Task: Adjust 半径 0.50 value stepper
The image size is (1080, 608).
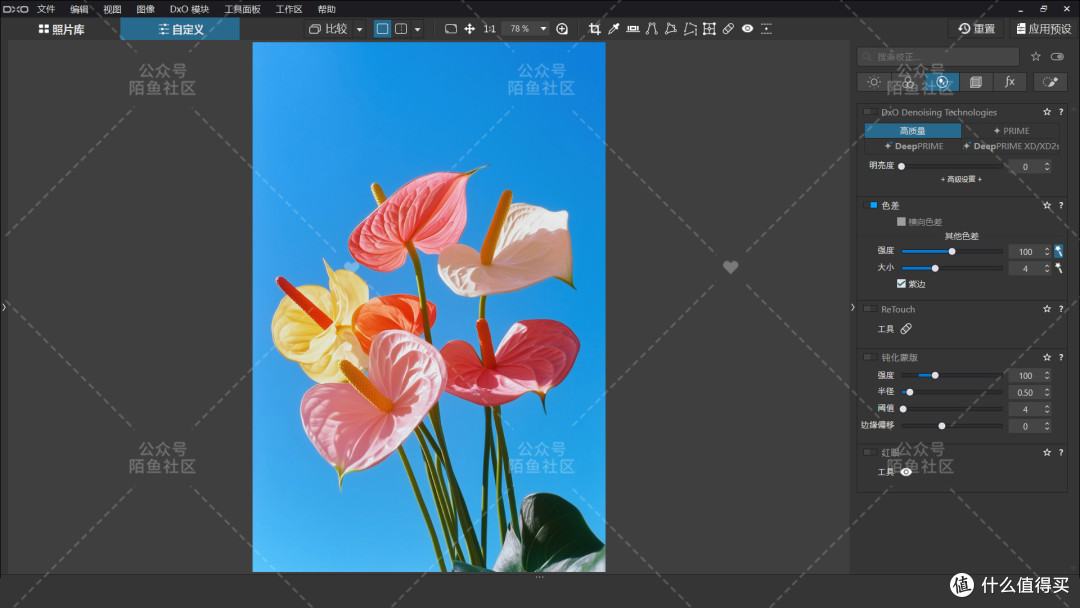Action: pyautogui.click(x=1047, y=392)
